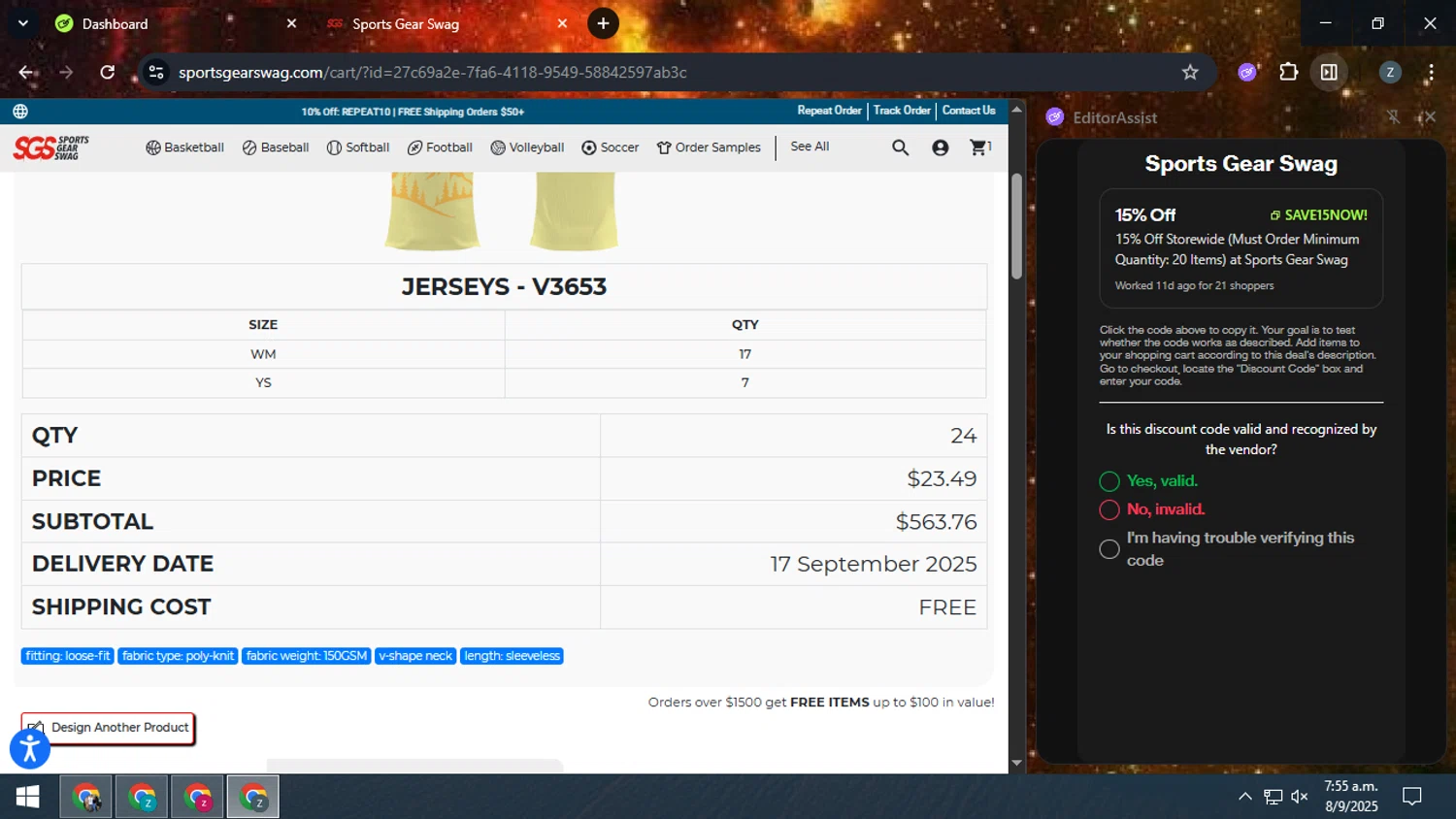Click the page scrollbar down arrow
The height and width of the screenshot is (819, 1456).
[x=1016, y=763]
